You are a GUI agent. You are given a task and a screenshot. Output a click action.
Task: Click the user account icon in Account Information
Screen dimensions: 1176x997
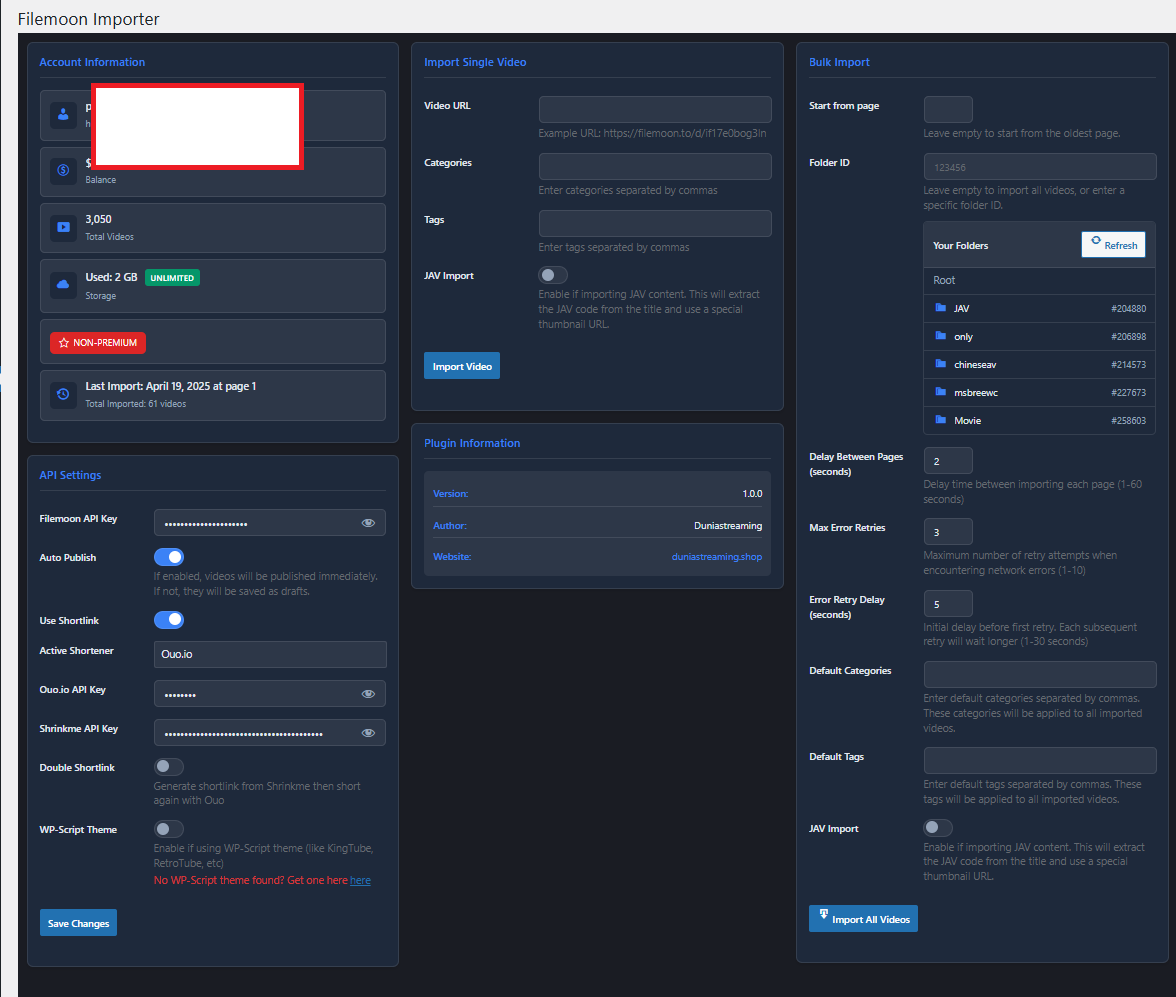(x=63, y=117)
